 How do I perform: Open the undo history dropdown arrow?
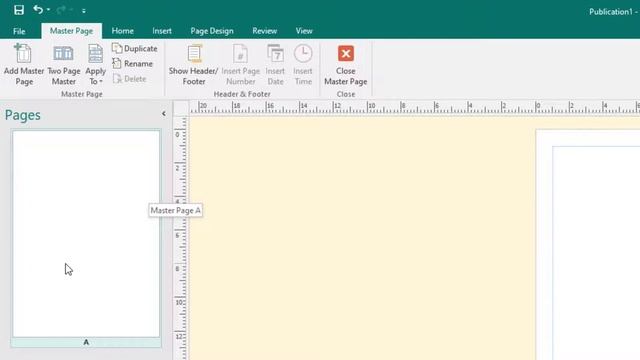point(48,10)
